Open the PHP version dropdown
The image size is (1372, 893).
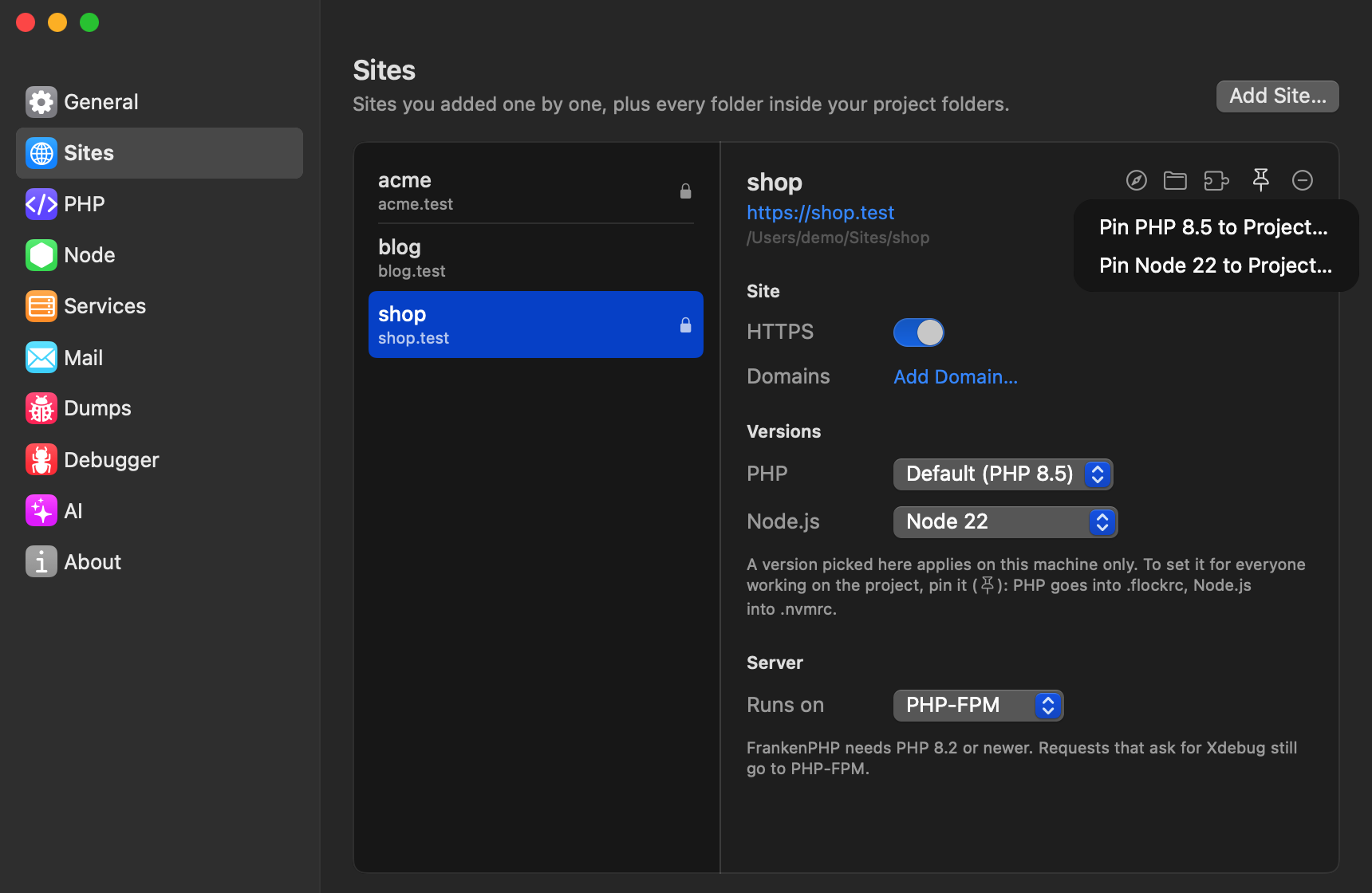[x=1003, y=474]
